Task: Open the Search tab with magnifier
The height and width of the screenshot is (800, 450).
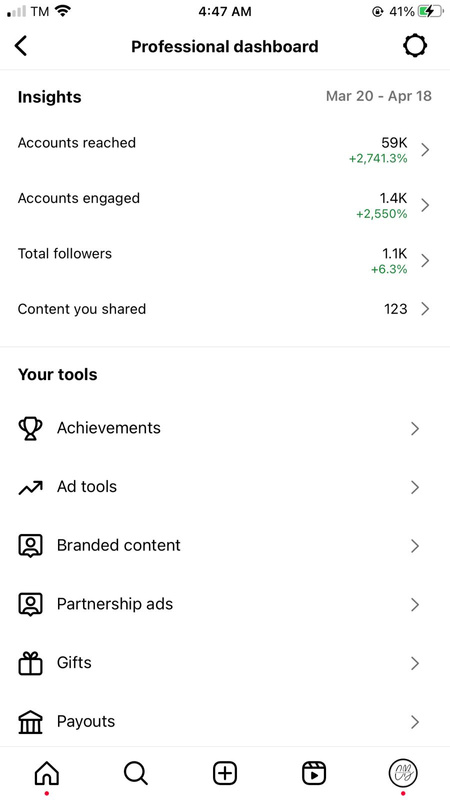Action: pos(136,773)
